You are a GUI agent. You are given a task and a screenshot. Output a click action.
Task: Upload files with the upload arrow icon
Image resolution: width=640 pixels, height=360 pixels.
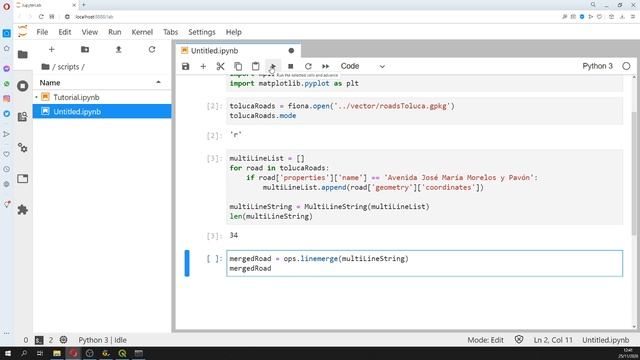click(118, 49)
